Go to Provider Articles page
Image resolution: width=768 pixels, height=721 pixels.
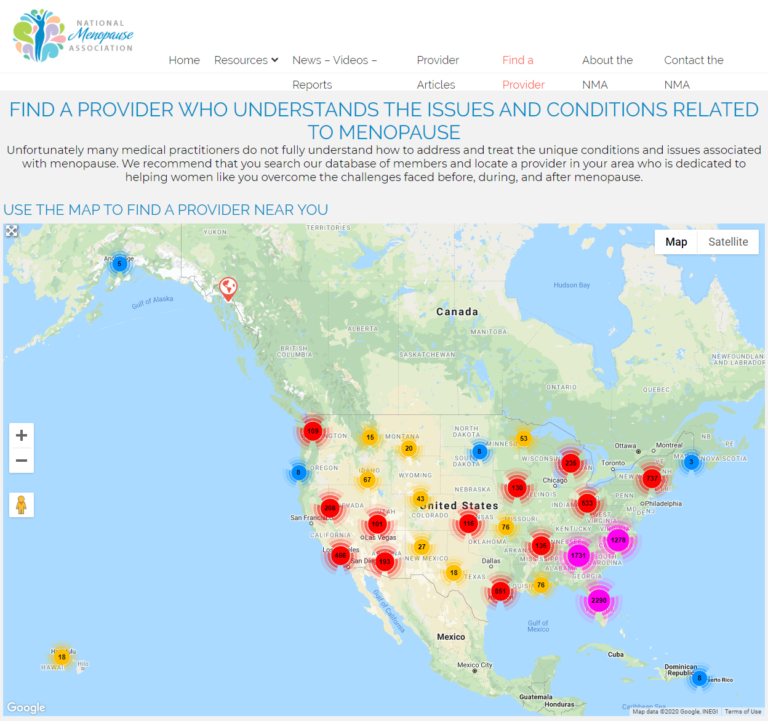pyautogui.click(x=437, y=72)
